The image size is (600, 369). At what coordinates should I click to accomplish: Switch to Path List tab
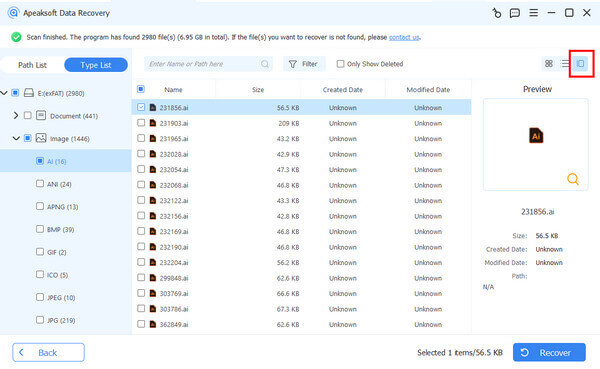(33, 65)
